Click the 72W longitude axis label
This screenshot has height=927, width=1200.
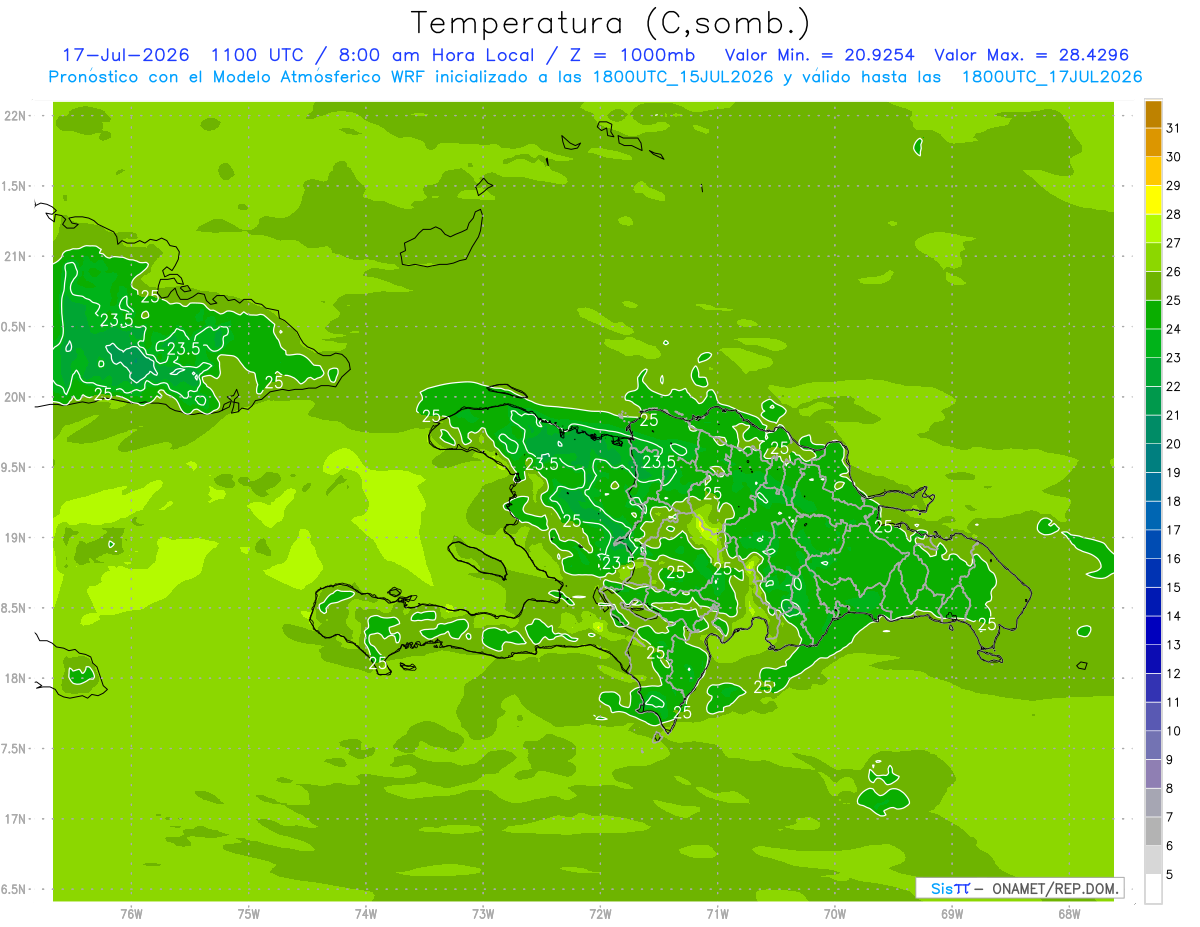coord(600,914)
